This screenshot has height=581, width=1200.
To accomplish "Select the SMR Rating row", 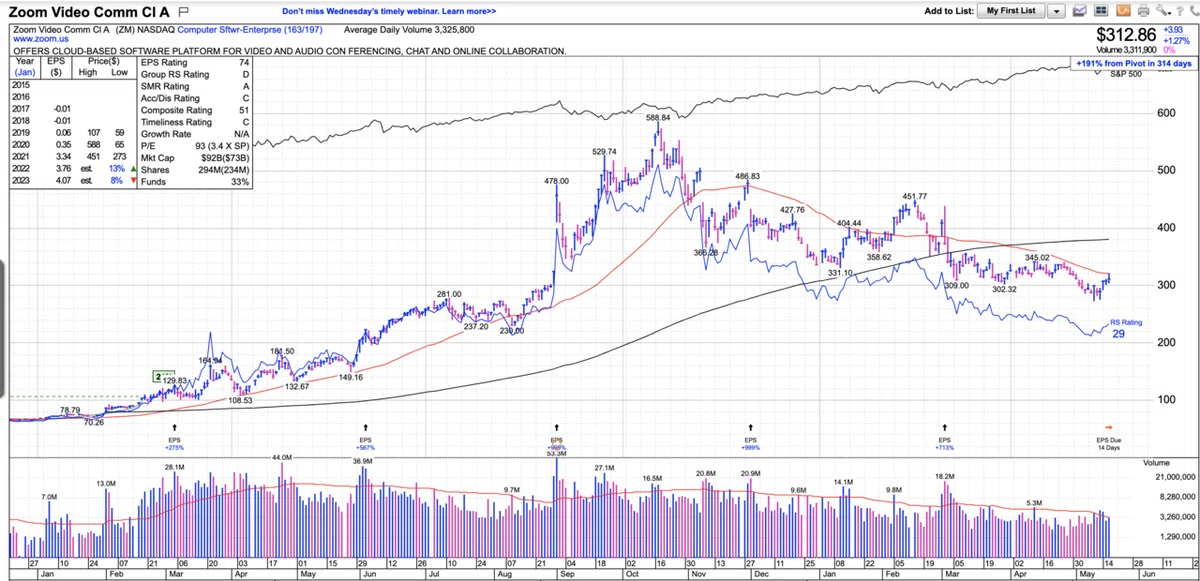I will coord(195,86).
